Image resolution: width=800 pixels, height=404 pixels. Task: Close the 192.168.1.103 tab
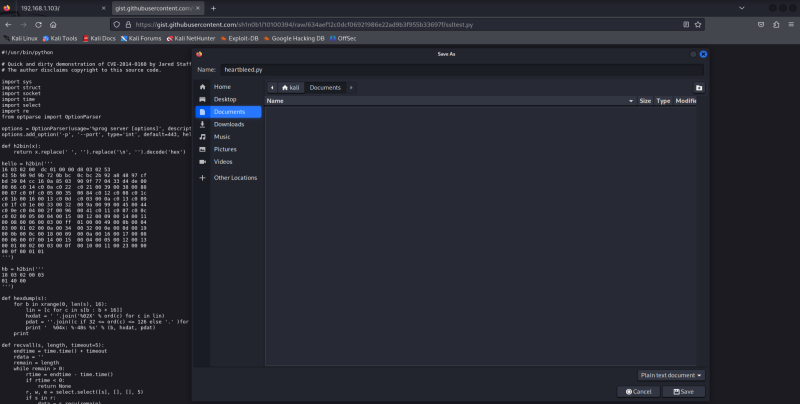click(x=104, y=8)
